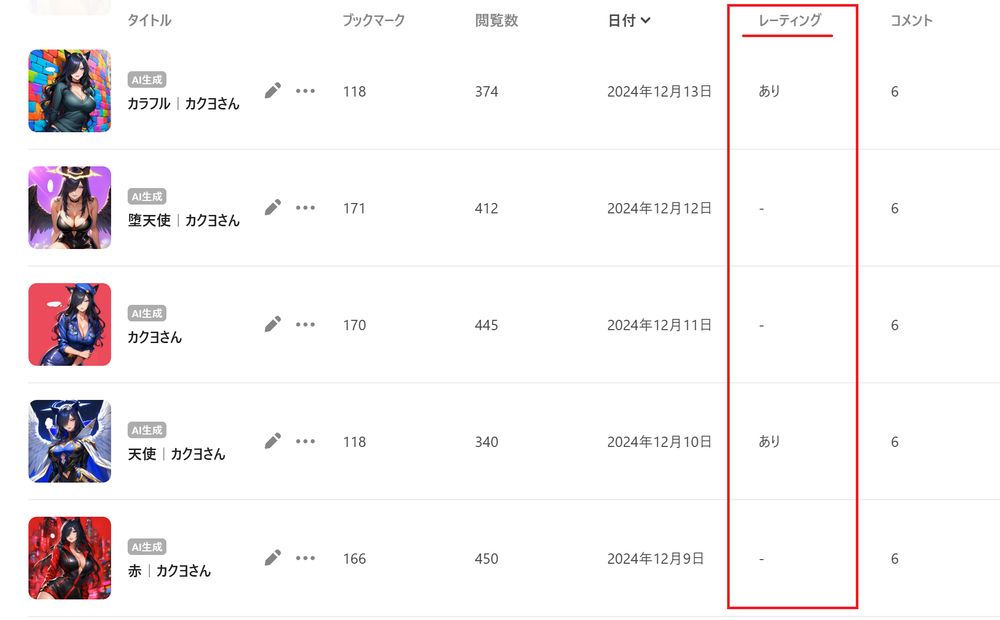Sort by the 閲覧数 column header
This screenshot has height=620, width=1000.
496,20
